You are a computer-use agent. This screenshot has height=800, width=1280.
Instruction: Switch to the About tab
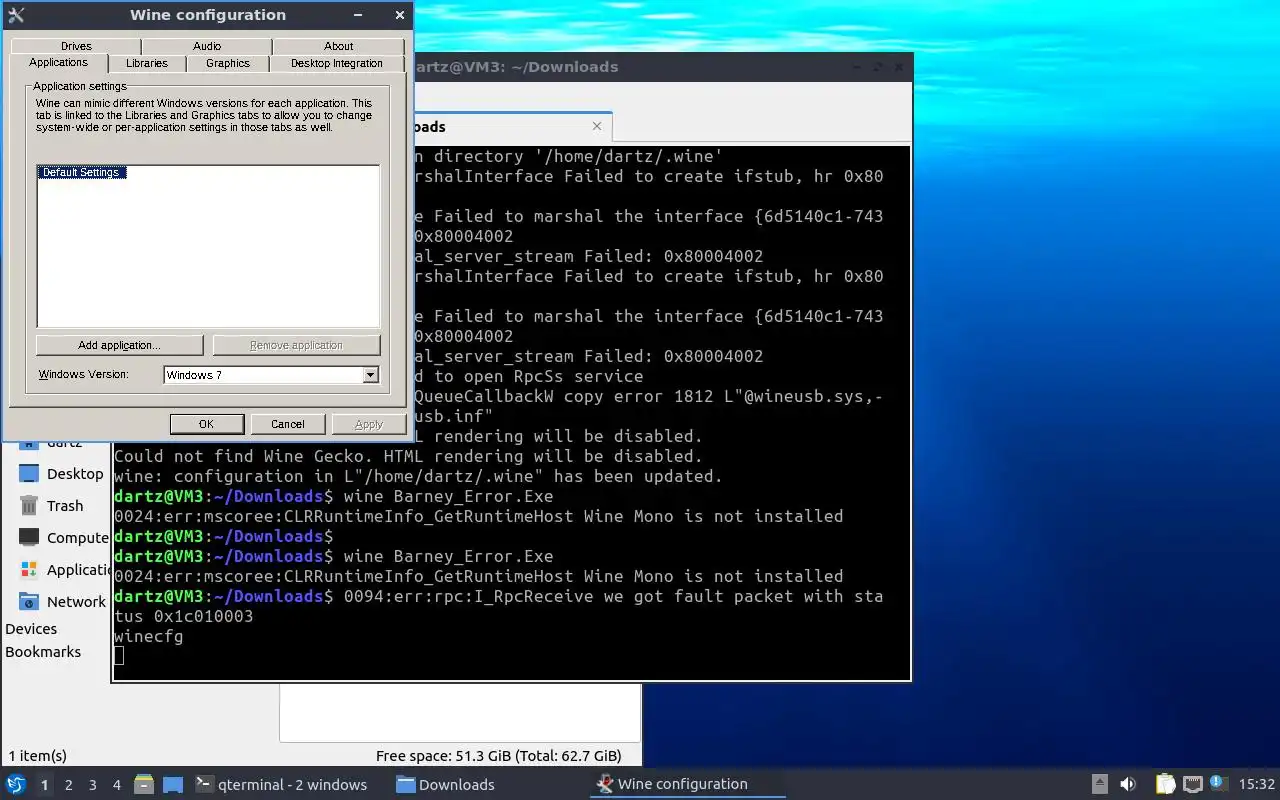click(339, 46)
